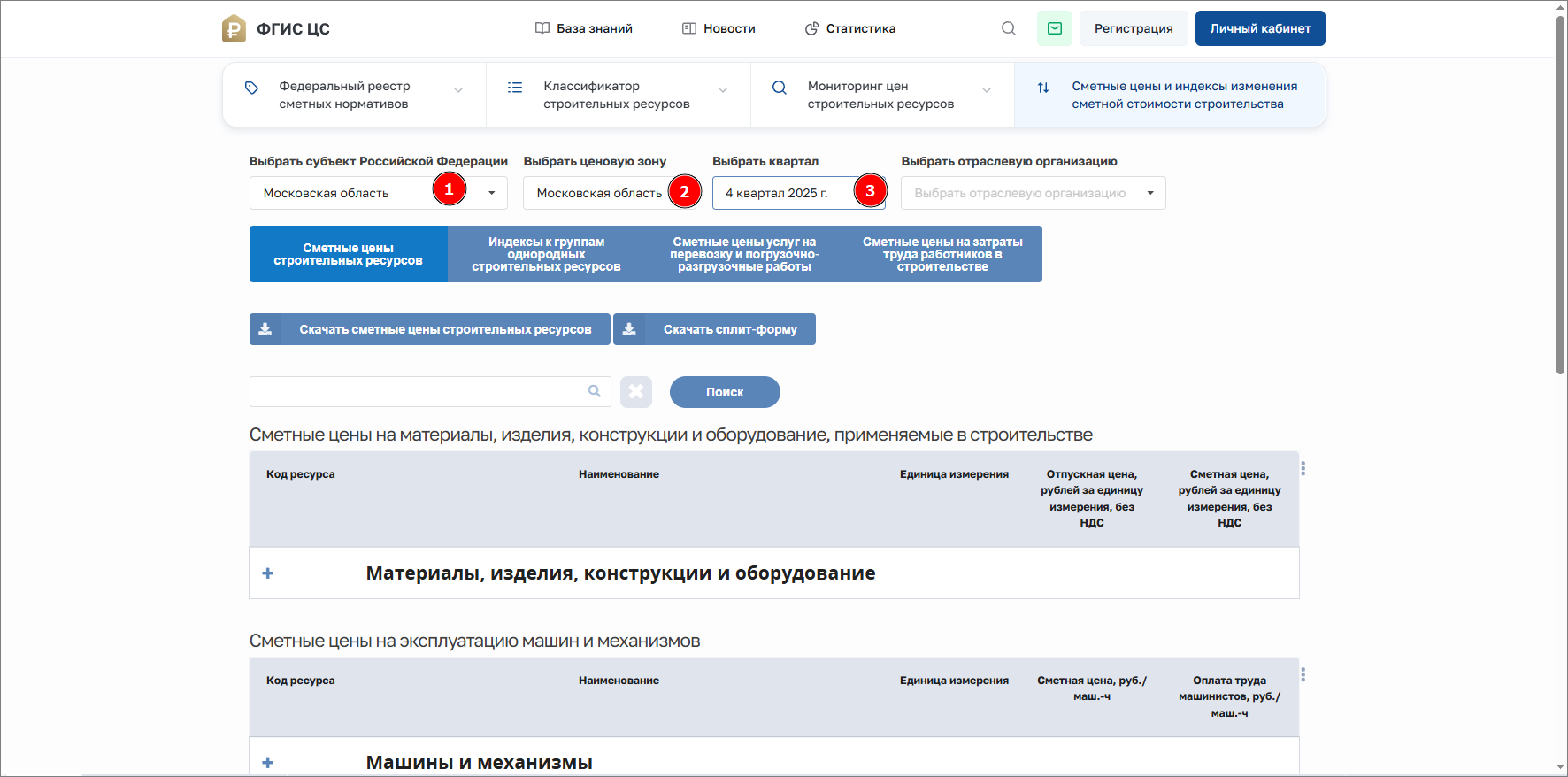Click the magnifier icon inside the search field

[x=595, y=391]
